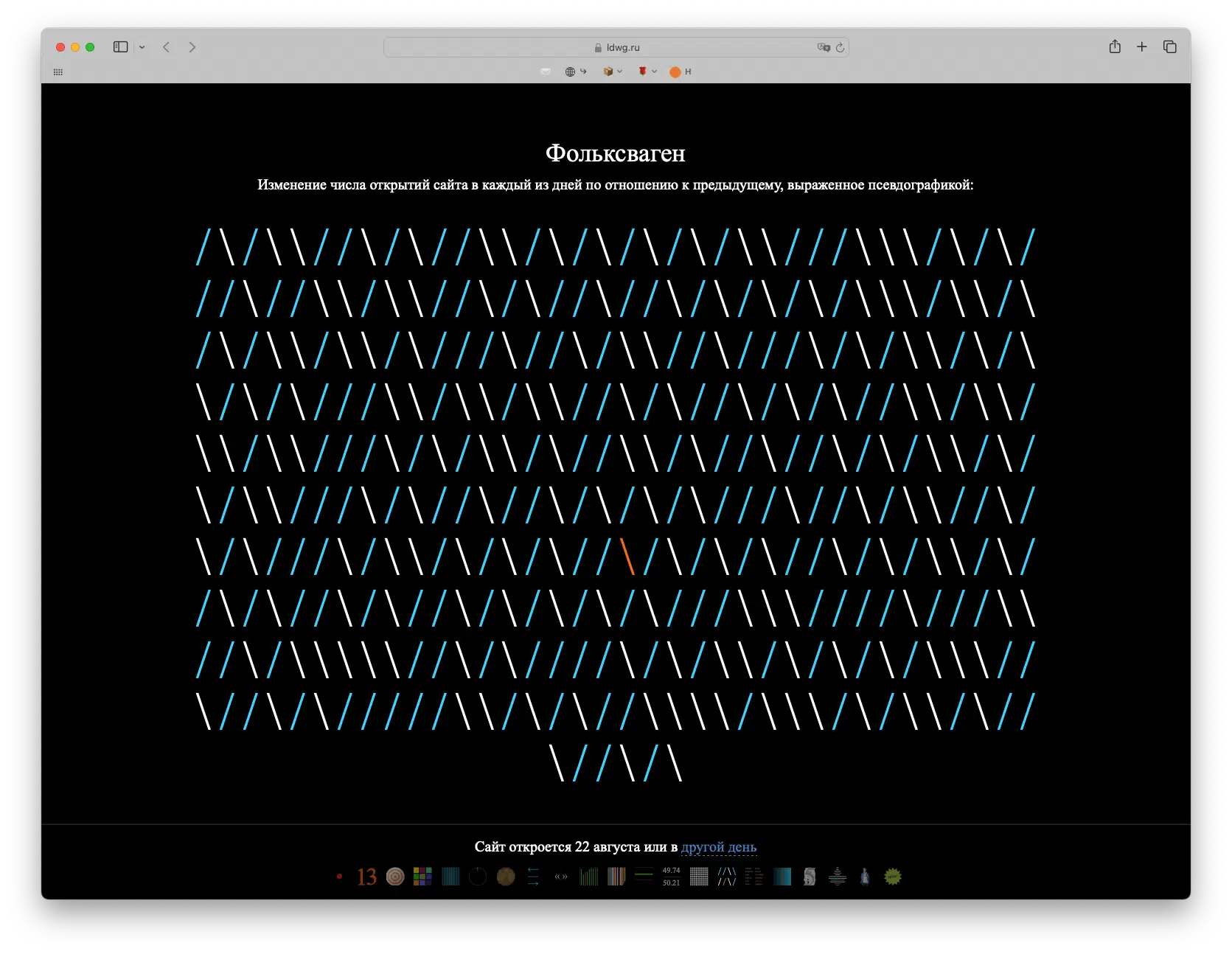1232x954 pixels.
Task: Open the globe favorites bookmark
Action: tap(576, 72)
